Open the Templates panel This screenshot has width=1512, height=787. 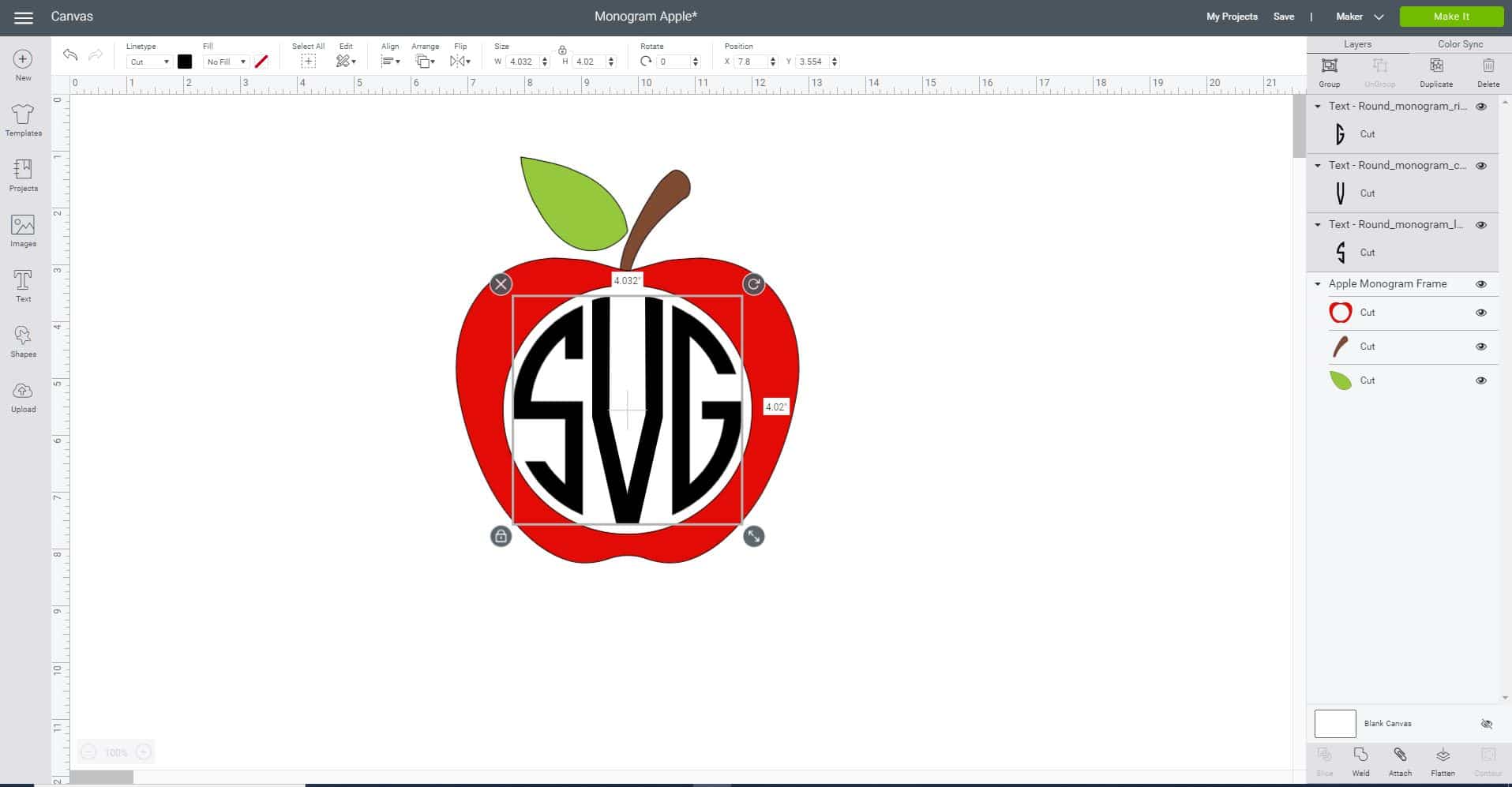coord(23,121)
